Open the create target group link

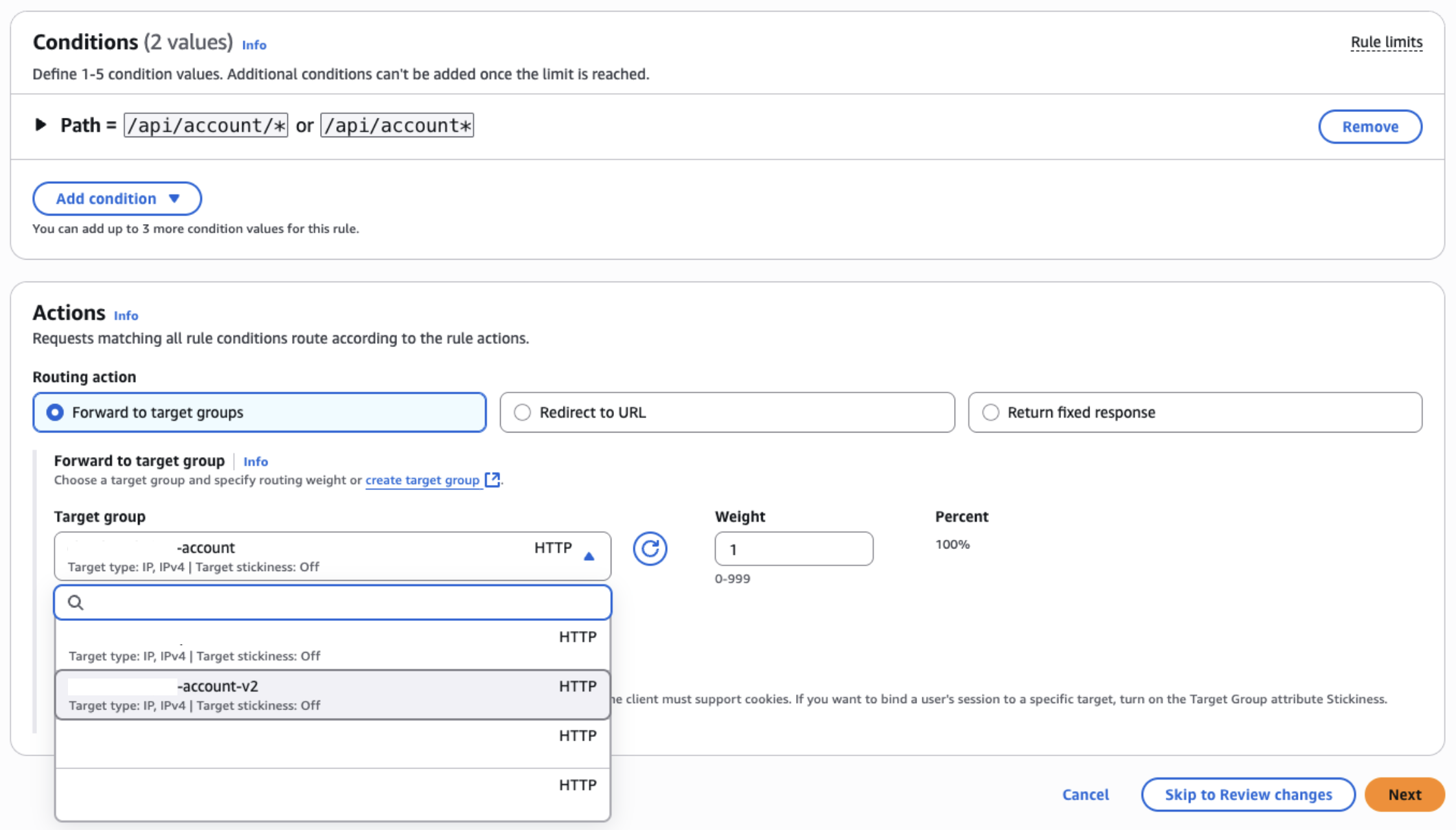[422, 480]
